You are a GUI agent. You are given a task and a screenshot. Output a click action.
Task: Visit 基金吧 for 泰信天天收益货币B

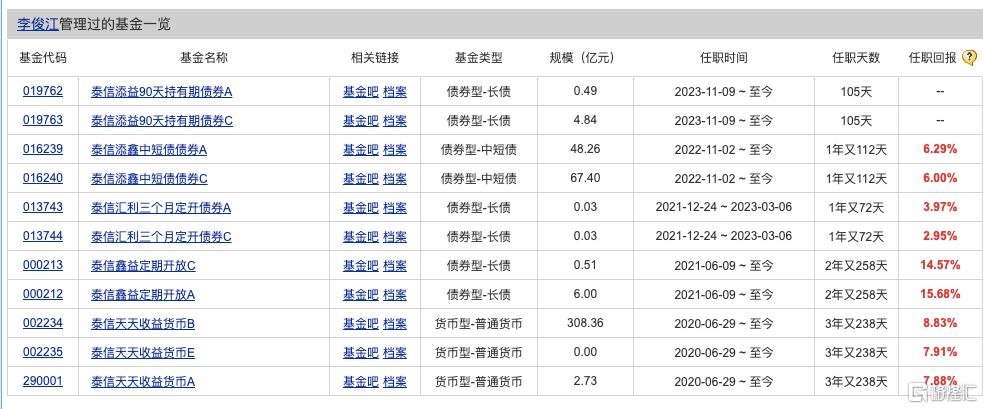coord(360,324)
